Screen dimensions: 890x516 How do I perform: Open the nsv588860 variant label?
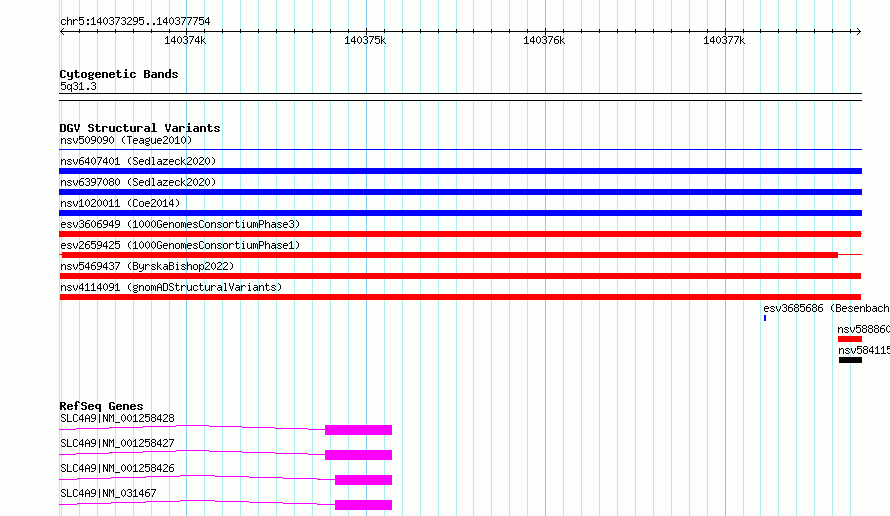pyautogui.click(x=863, y=329)
